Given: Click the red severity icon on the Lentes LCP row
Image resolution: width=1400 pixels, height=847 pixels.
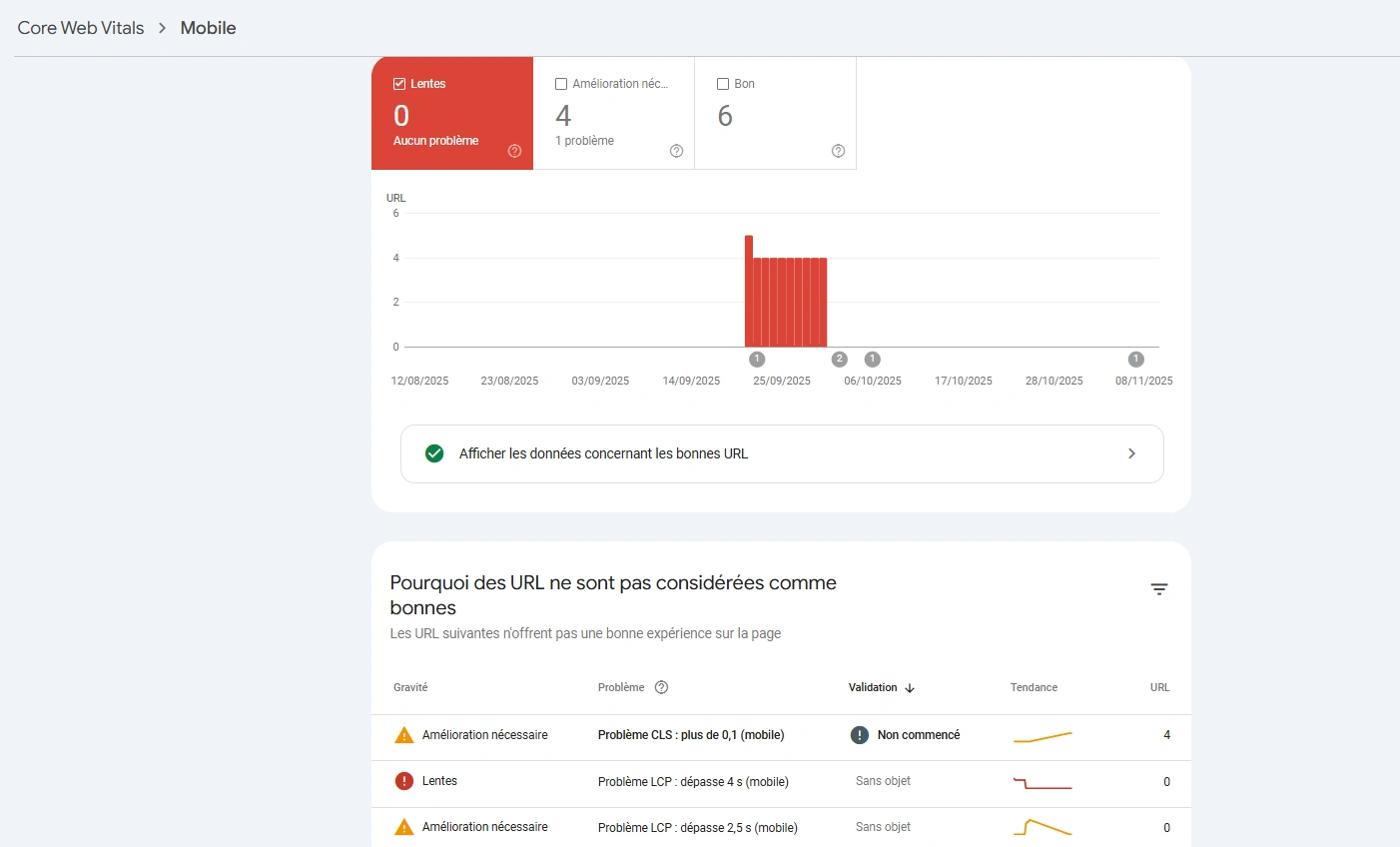Looking at the screenshot, I should click(403, 781).
